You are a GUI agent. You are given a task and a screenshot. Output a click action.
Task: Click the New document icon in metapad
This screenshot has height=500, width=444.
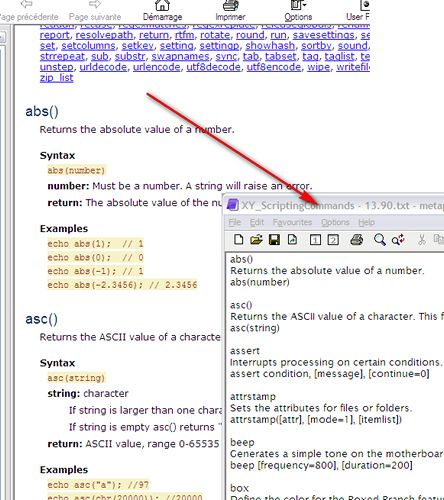point(239,240)
